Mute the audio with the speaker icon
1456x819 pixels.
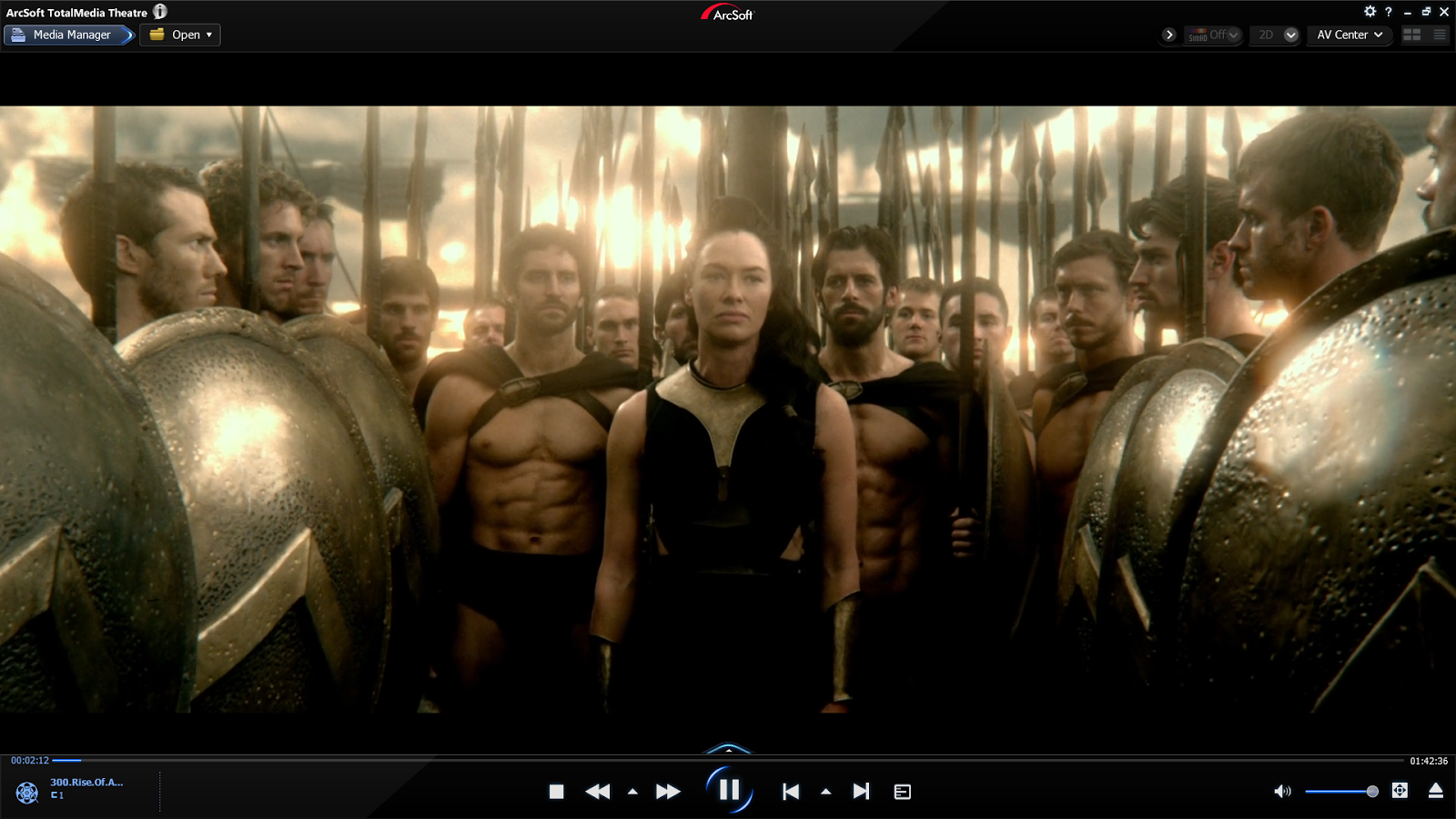1282,792
